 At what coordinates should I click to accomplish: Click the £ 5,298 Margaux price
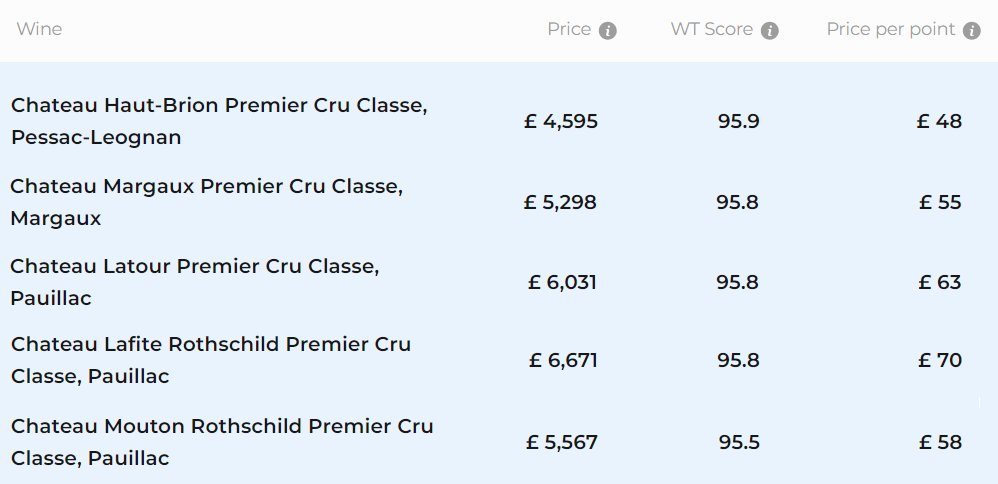pos(560,202)
